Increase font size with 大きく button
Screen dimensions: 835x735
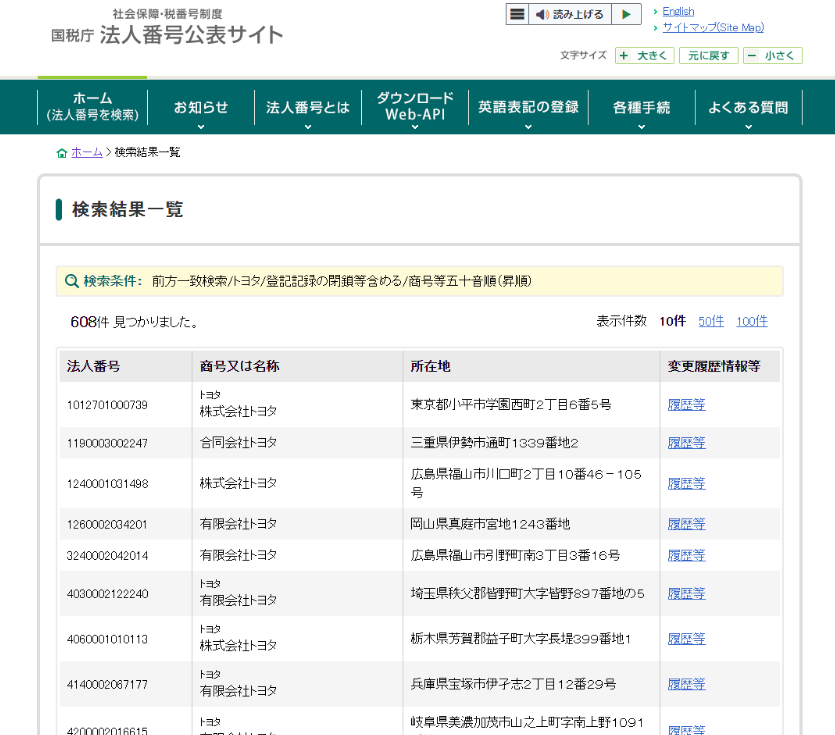pos(644,55)
